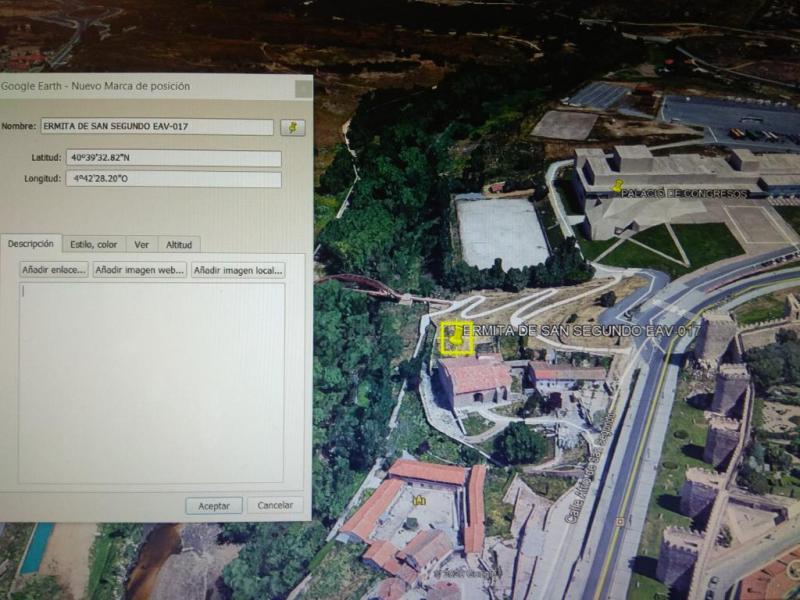Viewport: 800px width, 600px height.
Task: Close the Nuevo Marca de posición dialog
Action: [x=303, y=88]
